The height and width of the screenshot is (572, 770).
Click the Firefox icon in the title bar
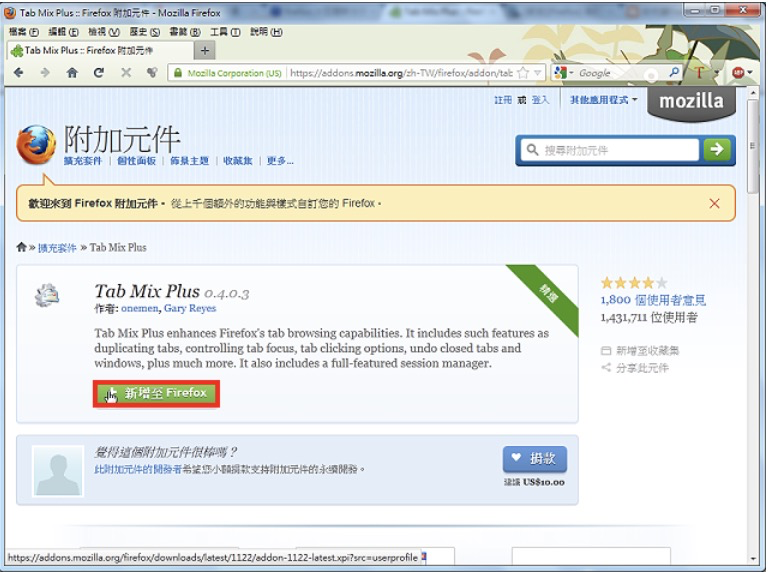point(10,13)
